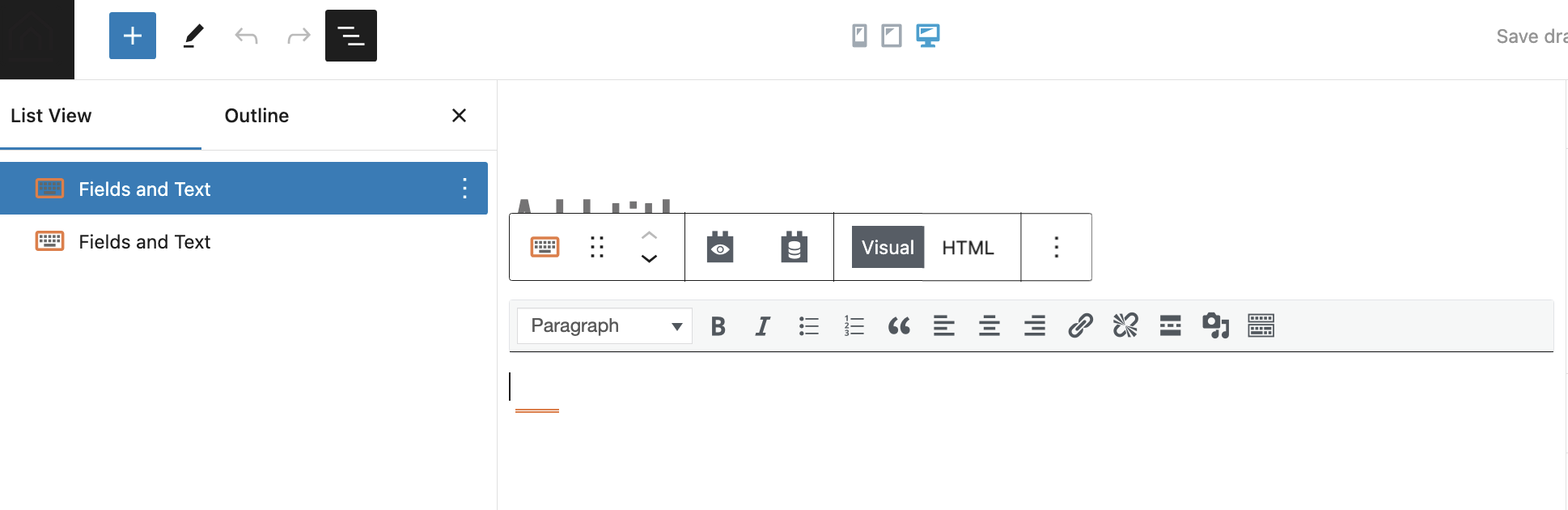
Task: Open the Outline tab
Action: pos(256,116)
